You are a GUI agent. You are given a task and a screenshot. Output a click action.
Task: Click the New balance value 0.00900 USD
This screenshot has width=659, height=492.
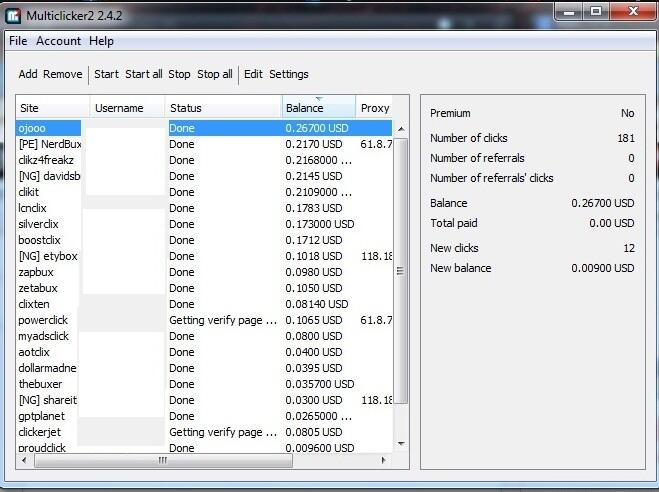coord(603,268)
